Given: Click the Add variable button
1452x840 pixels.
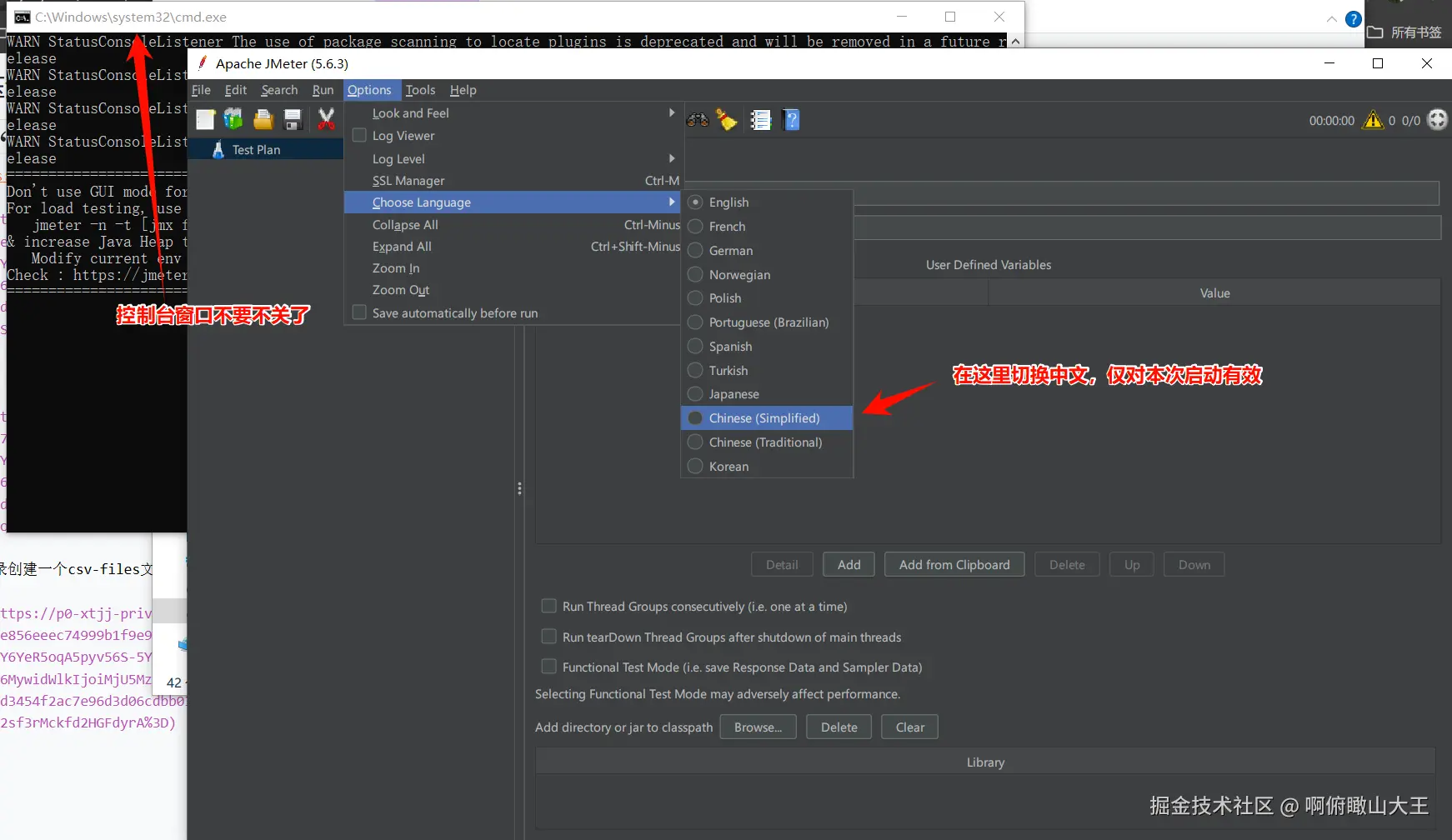Looking at the screenshot, I should tap(849, 565).
